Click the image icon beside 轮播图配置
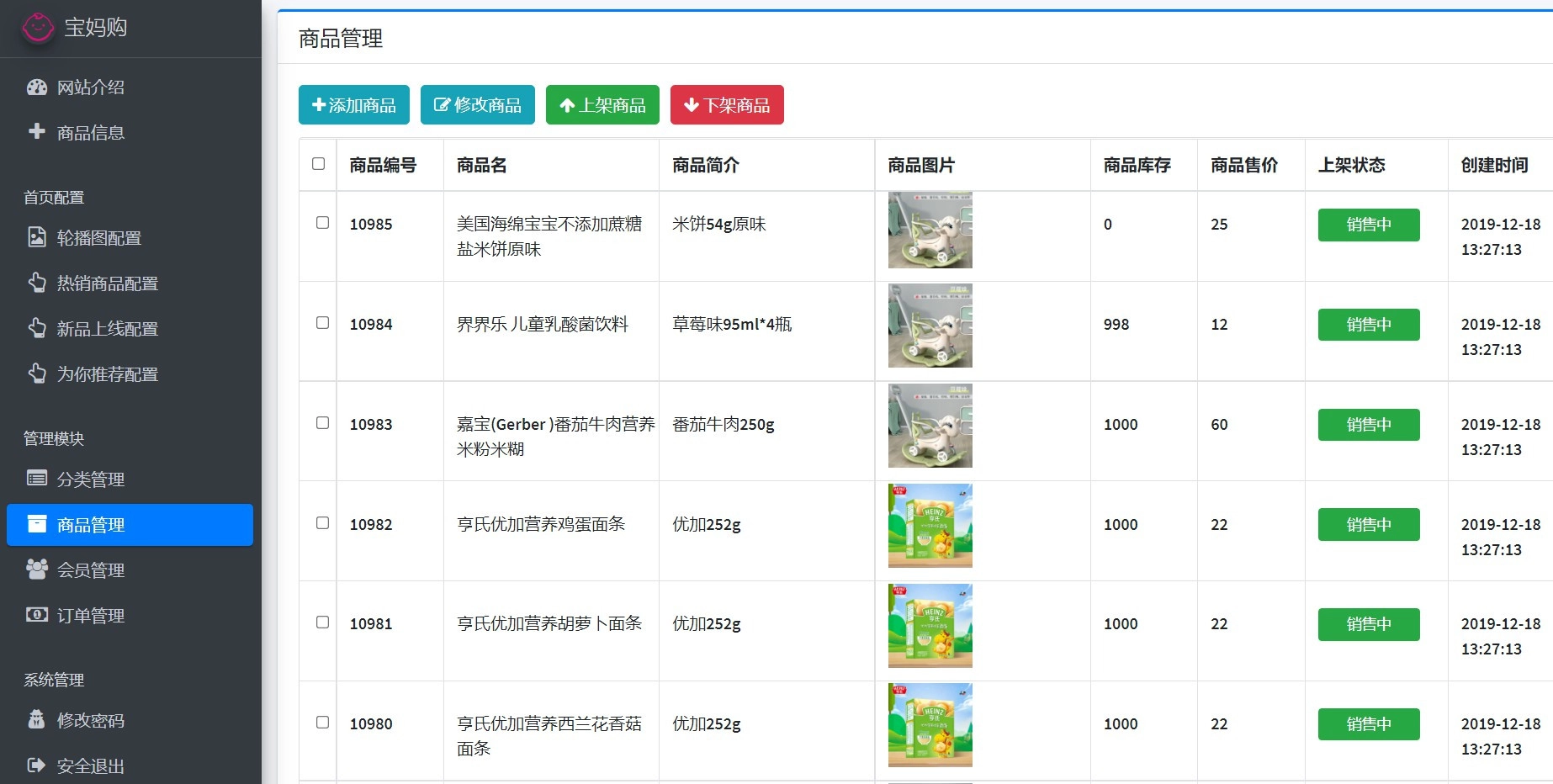The width and height of the screenshot is (1553, 784). (37, 237)
